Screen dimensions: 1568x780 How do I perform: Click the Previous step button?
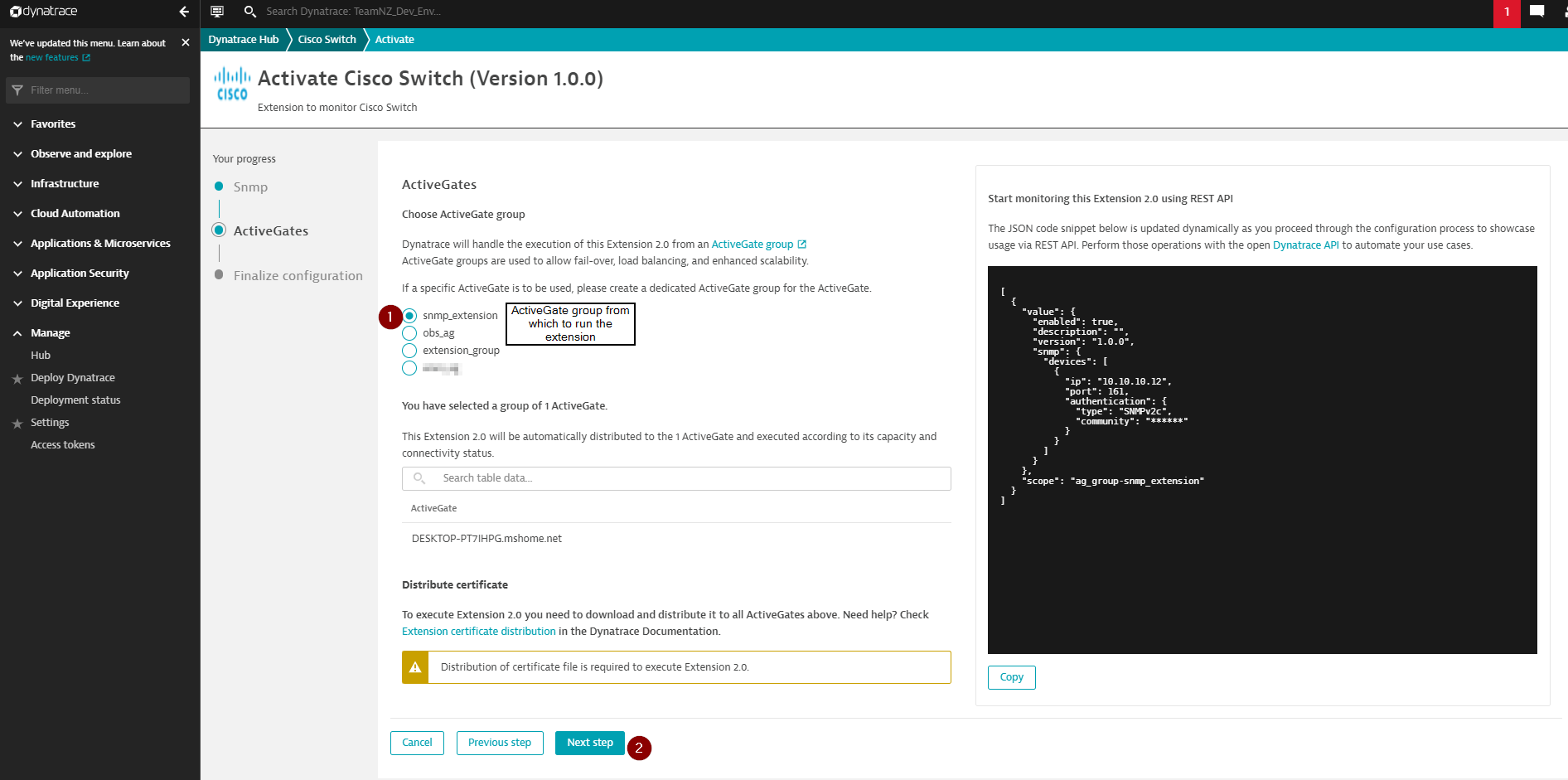500,743
